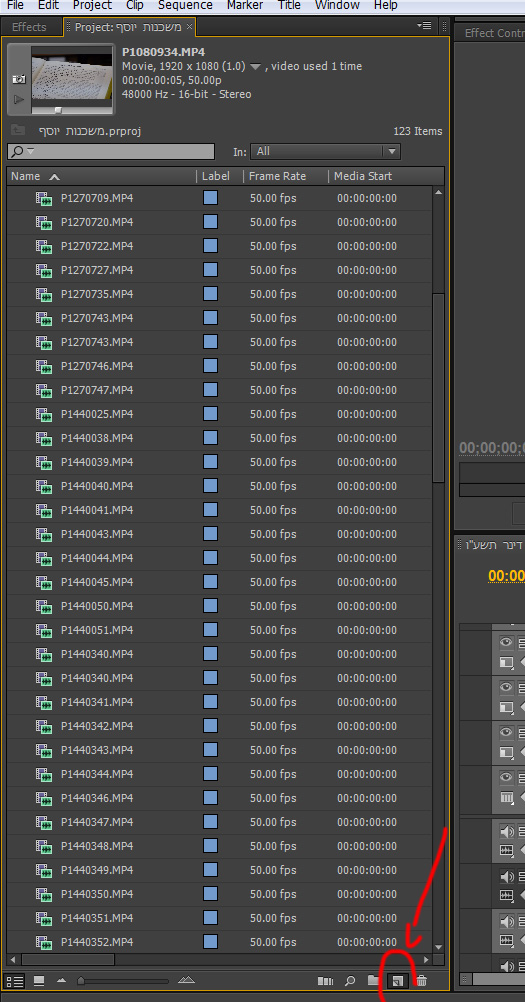Open the Find magnifier icon in project panel footer
The width and height of the screenshot is (525, 1002).
pos(350,980)
